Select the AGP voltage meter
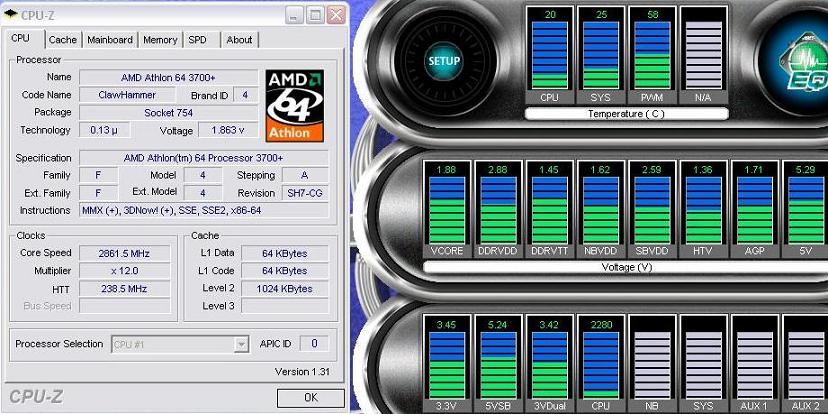 pyautogui.click(x=753, y=210)
